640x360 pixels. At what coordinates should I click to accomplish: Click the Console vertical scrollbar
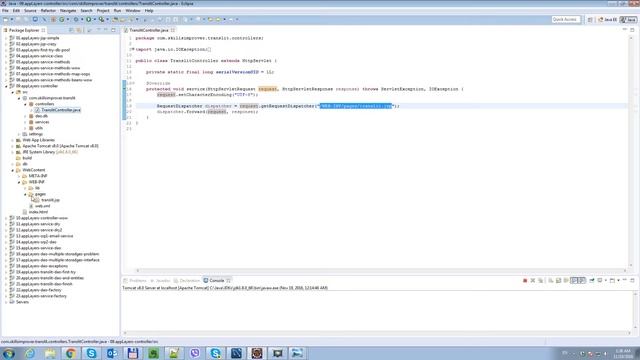pyautogui.click(x=636, y=310)
